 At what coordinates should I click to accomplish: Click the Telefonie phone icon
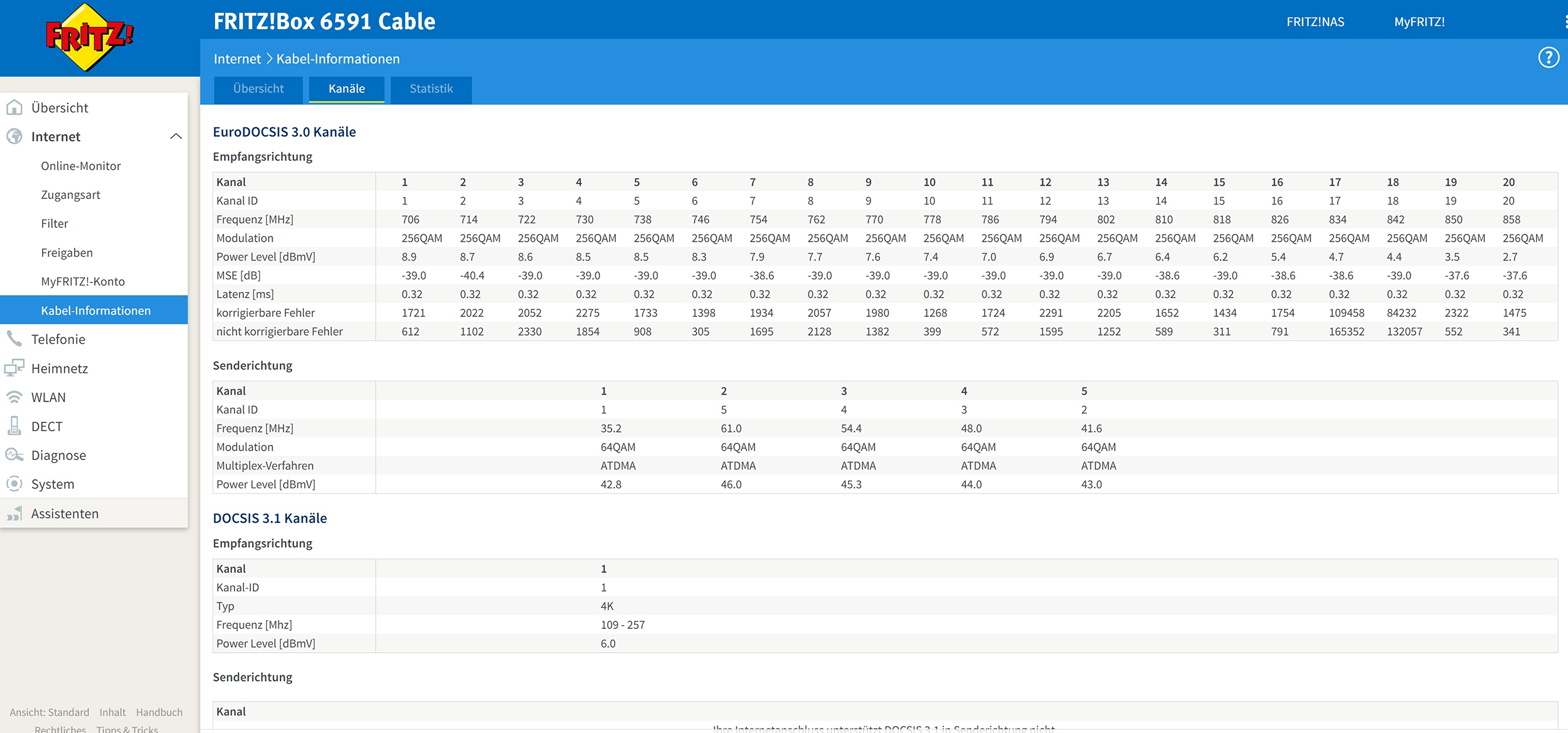pos(14,339)
